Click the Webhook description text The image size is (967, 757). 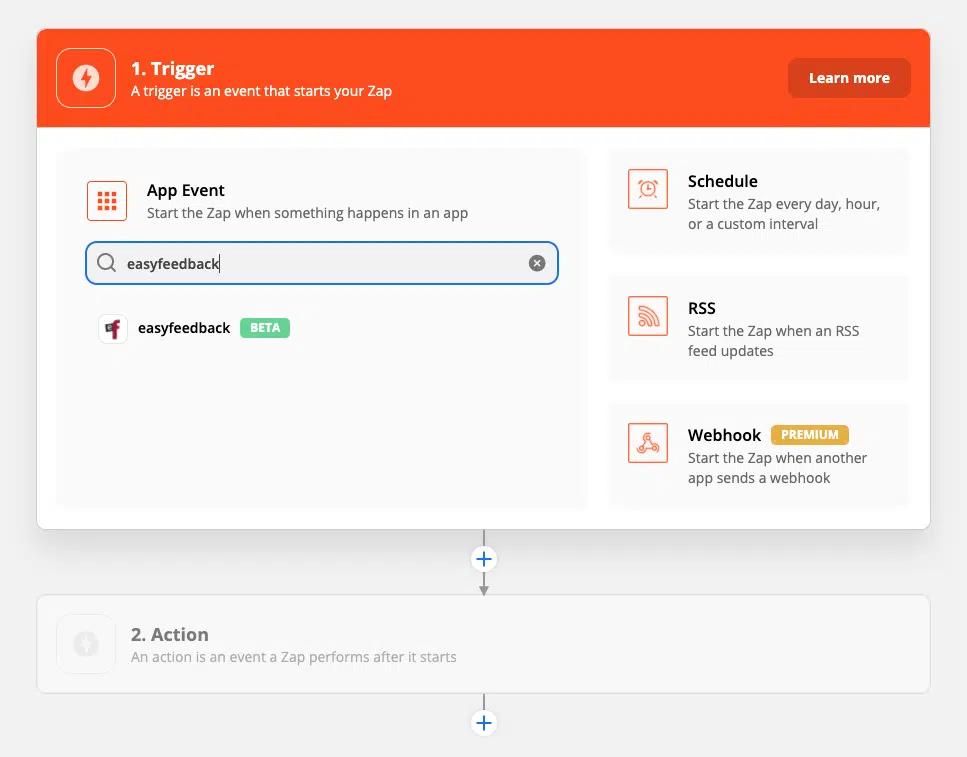(777, 468)
